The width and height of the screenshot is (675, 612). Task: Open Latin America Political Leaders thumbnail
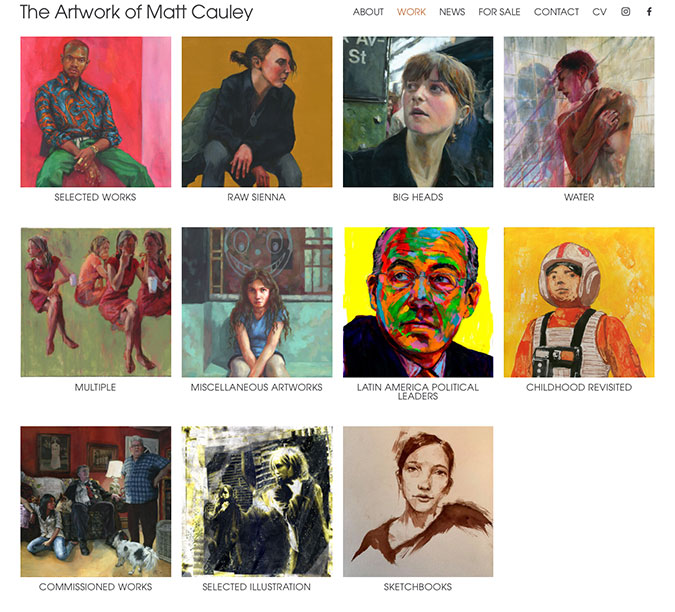tap(418, 302)
